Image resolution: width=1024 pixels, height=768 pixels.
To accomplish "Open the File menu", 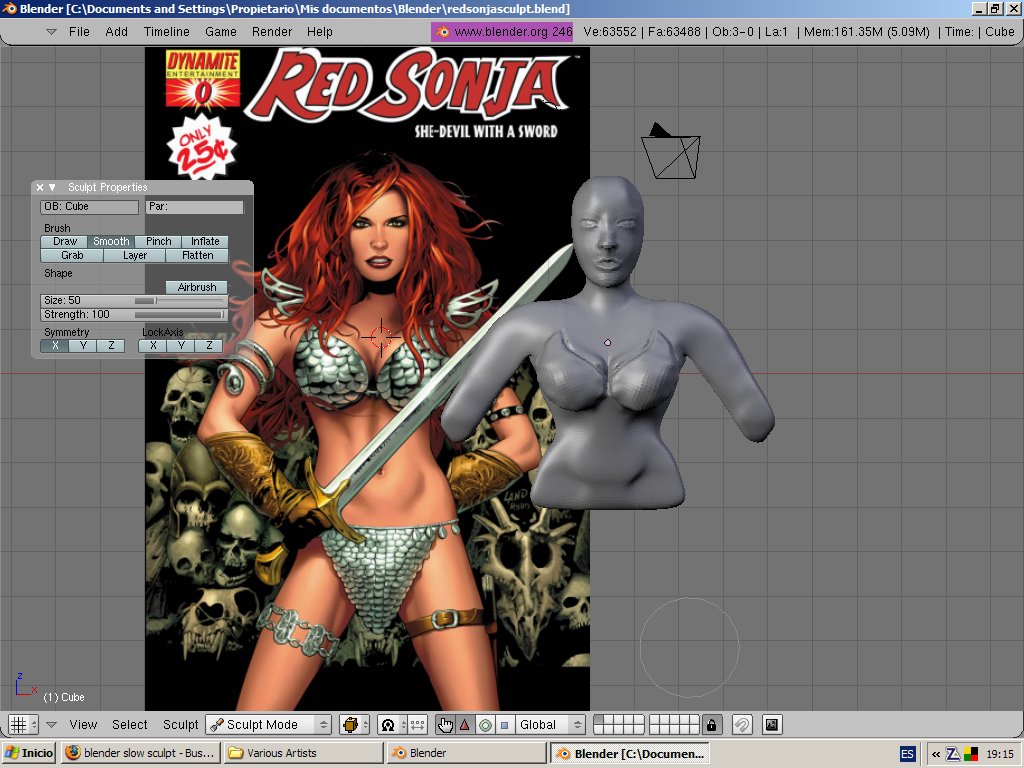I will 79,31.
